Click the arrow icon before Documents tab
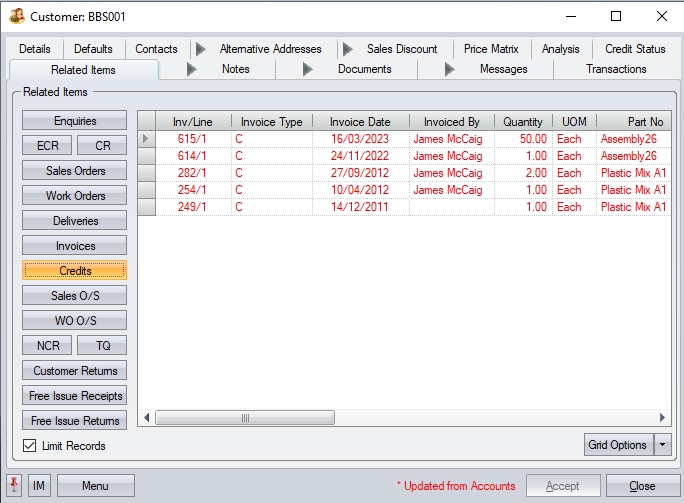The image size is (684, 503). pyautogui.click(x=307, y=69)
